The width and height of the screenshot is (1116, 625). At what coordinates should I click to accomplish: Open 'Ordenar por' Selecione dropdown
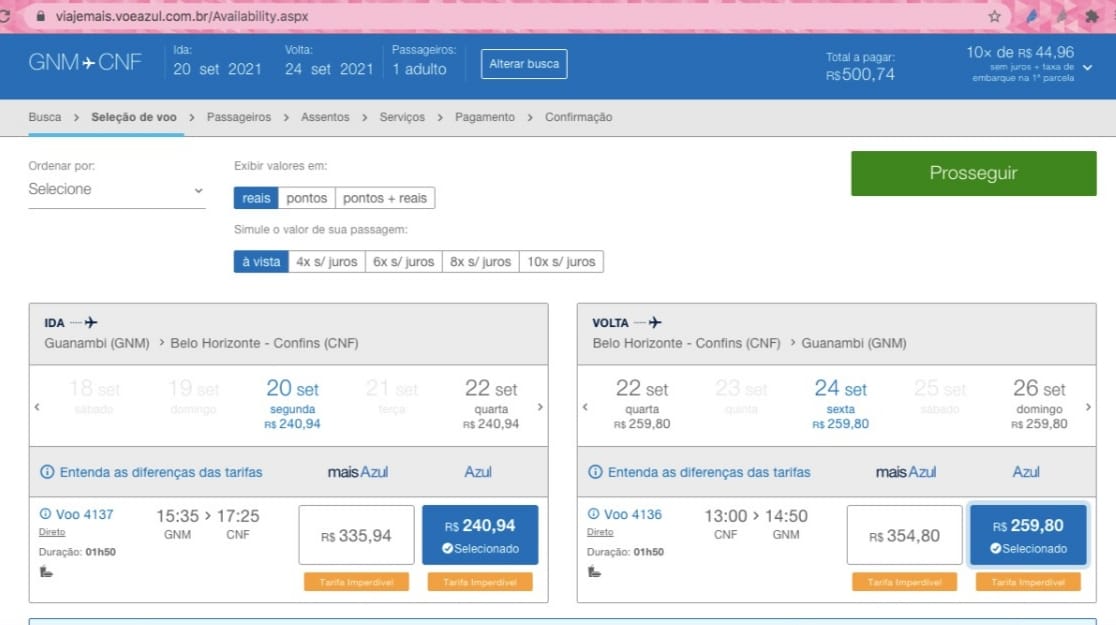(117, 189)
